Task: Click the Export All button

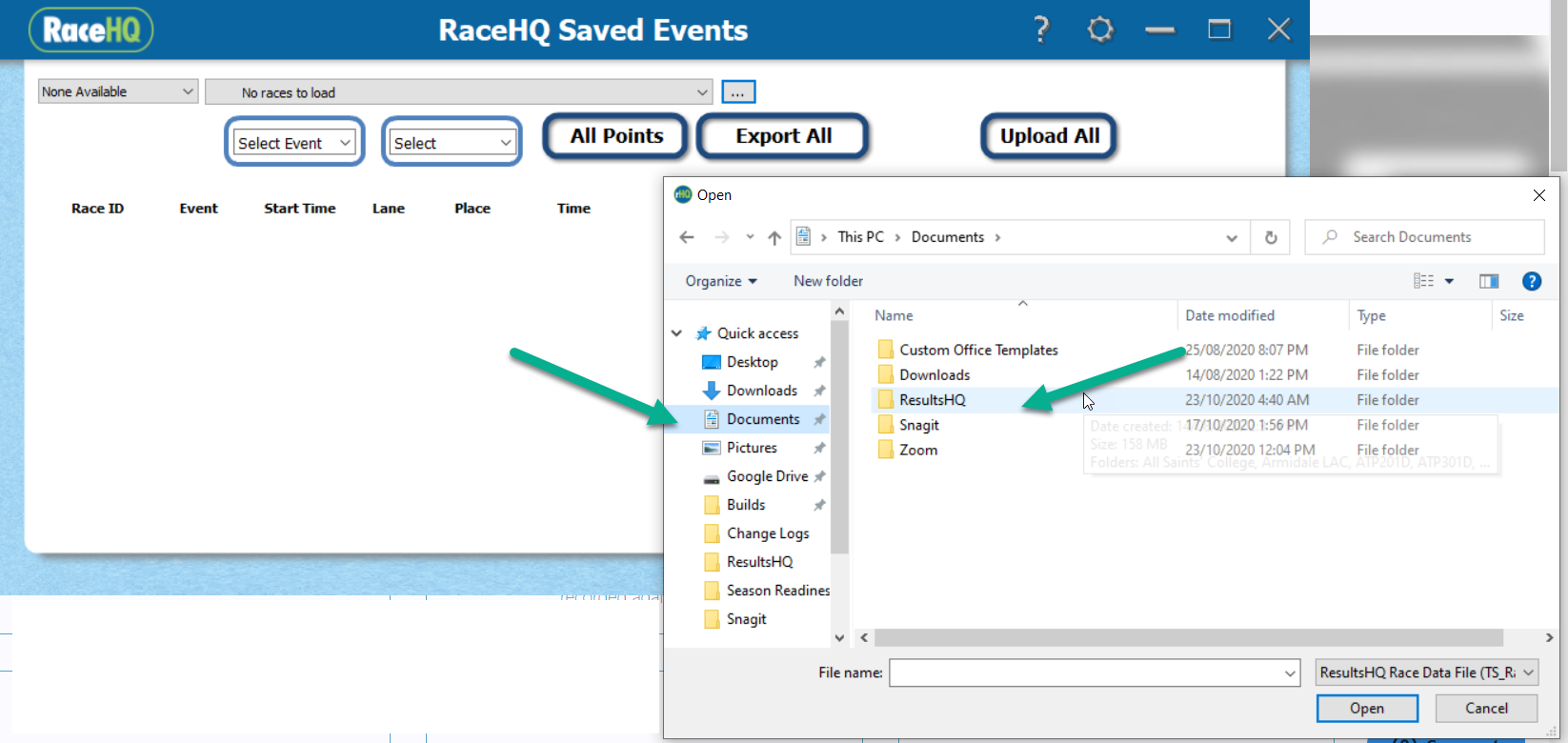Action: pos(783,136)
